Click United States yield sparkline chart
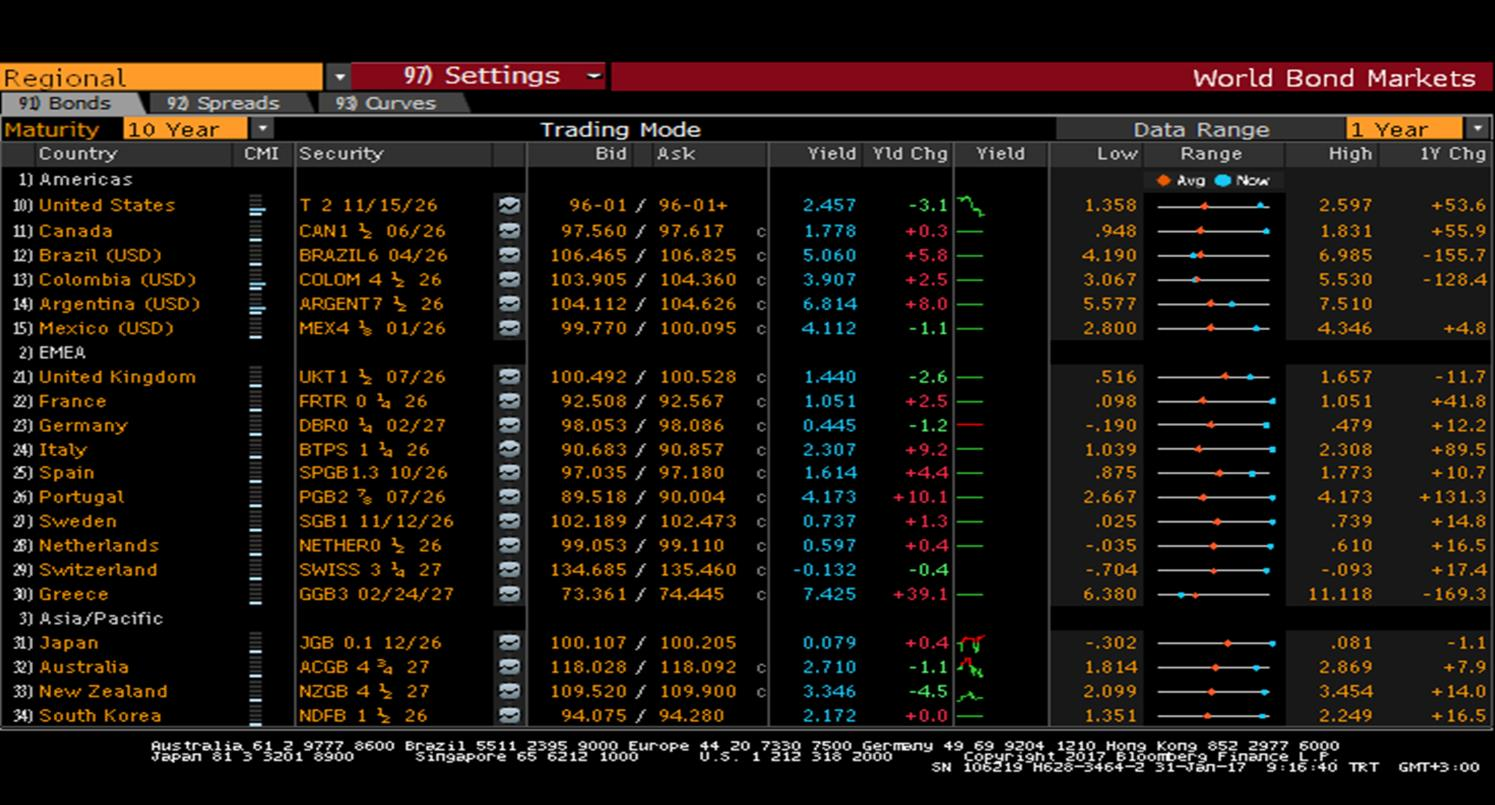This screenshot has width=1495, height=805. click(971, 206)
